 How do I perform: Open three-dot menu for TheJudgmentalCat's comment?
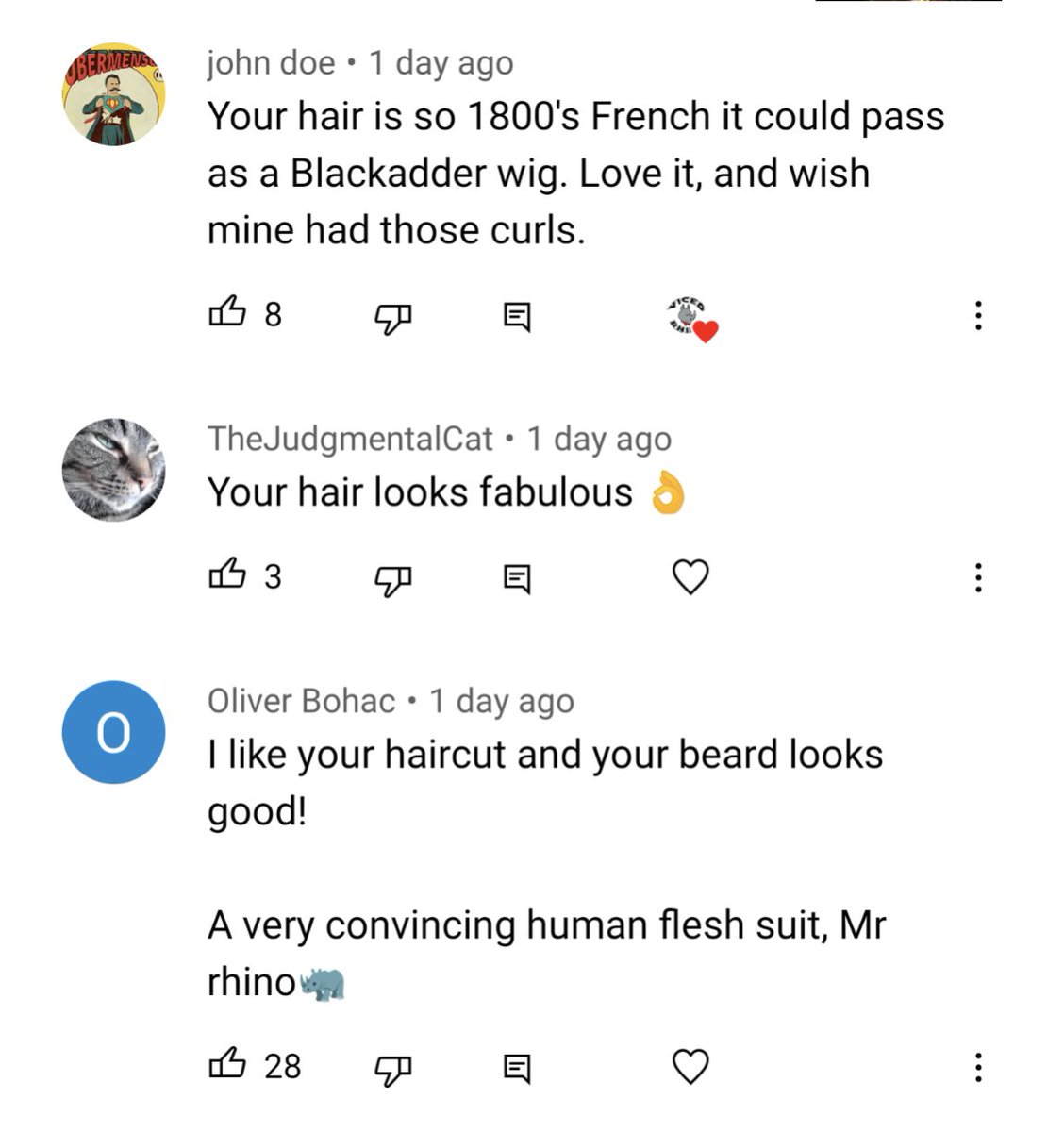[x=978, y=577]
